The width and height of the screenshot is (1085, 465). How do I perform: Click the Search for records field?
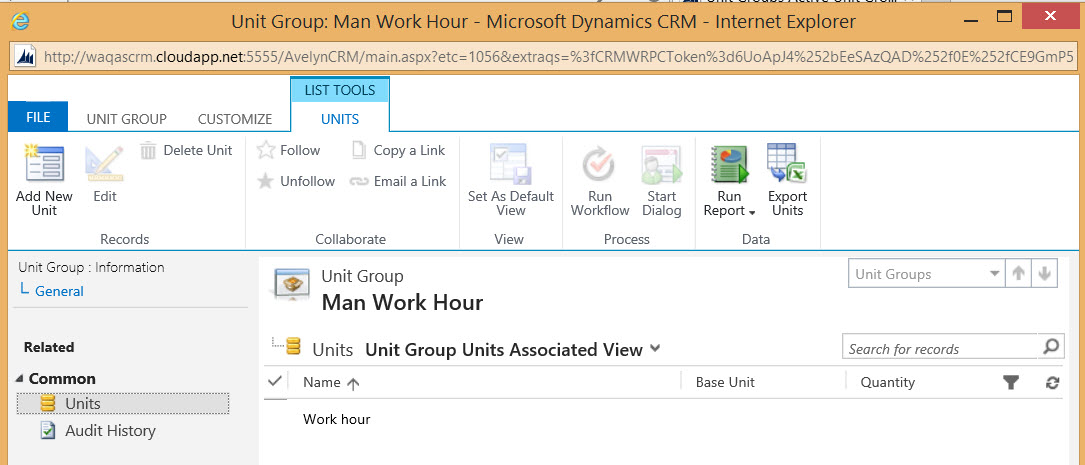[x=940, y=349]
